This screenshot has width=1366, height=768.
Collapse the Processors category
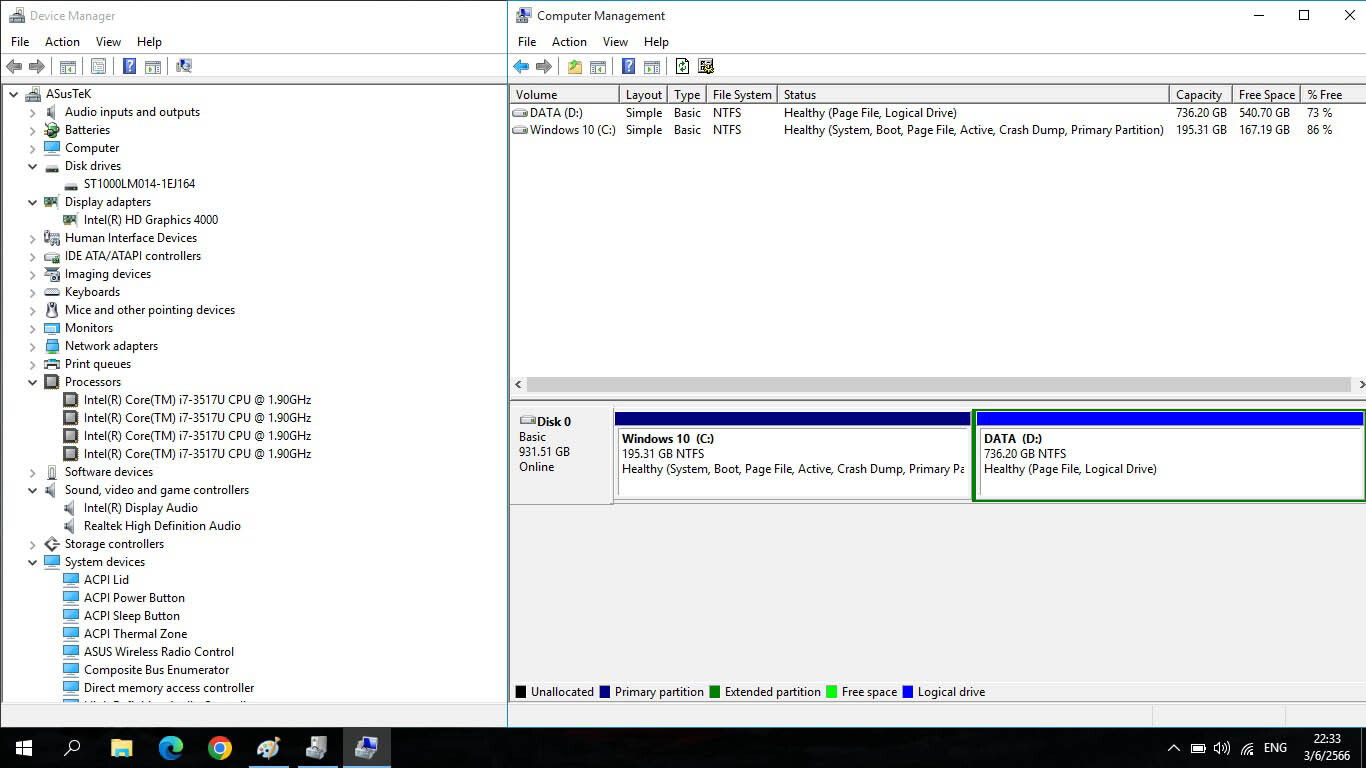click(x=33, y=382)
